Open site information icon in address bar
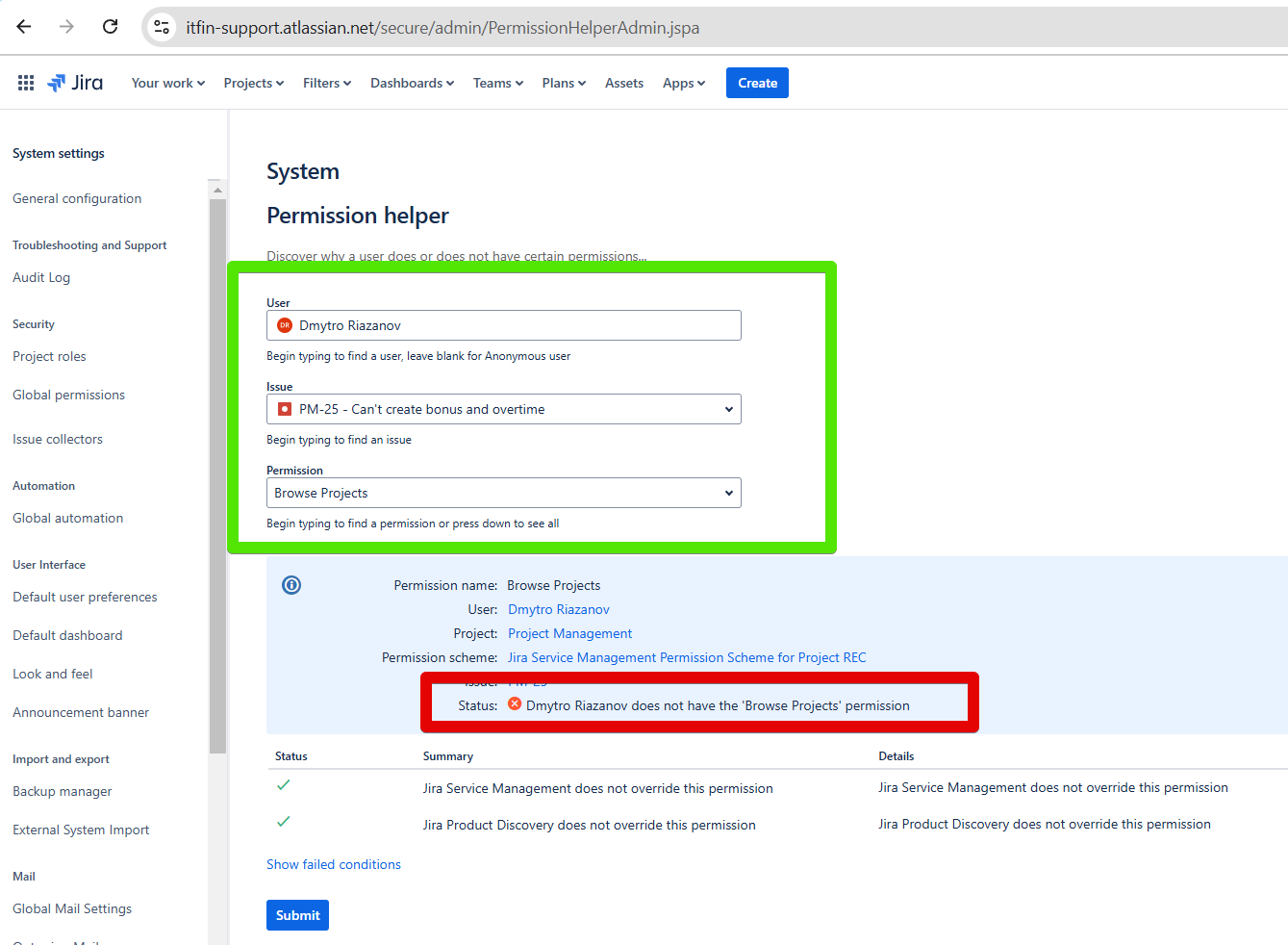Screen dimensions: 1288x945 coord(162,27)
